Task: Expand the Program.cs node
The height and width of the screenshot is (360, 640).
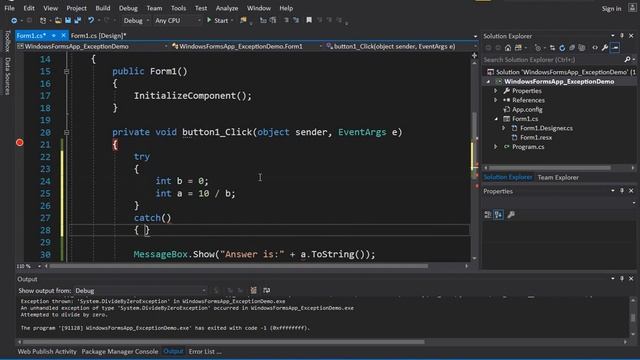Action: coord(496,147)
